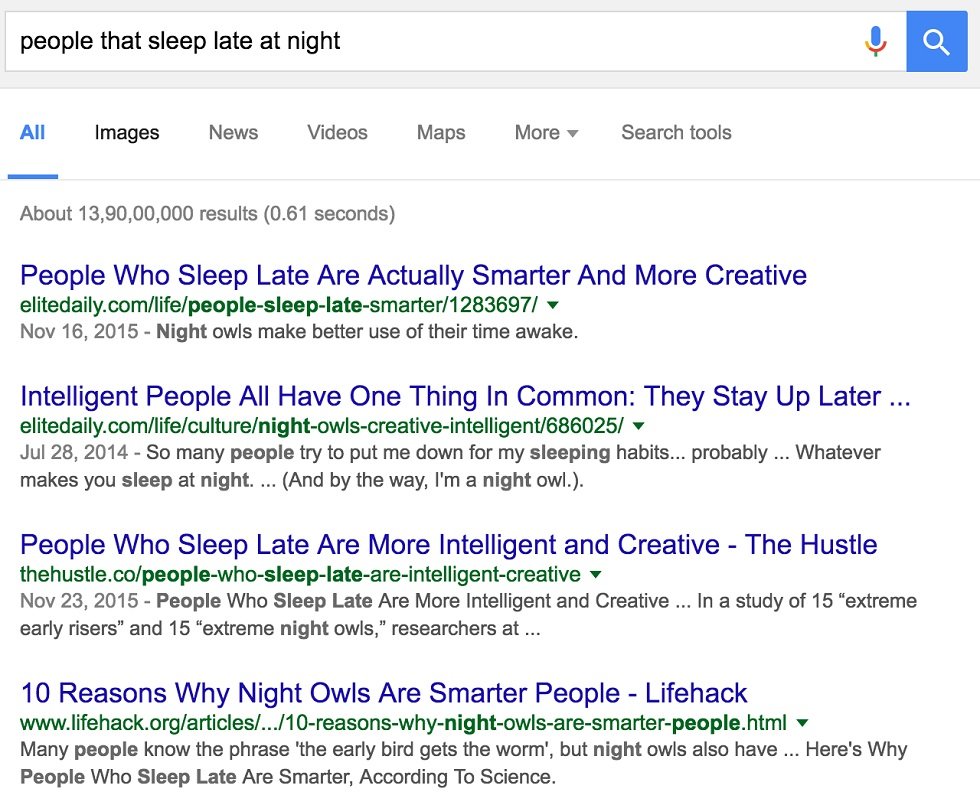
Task: Open the Maps tab
Action: (441, 132)
